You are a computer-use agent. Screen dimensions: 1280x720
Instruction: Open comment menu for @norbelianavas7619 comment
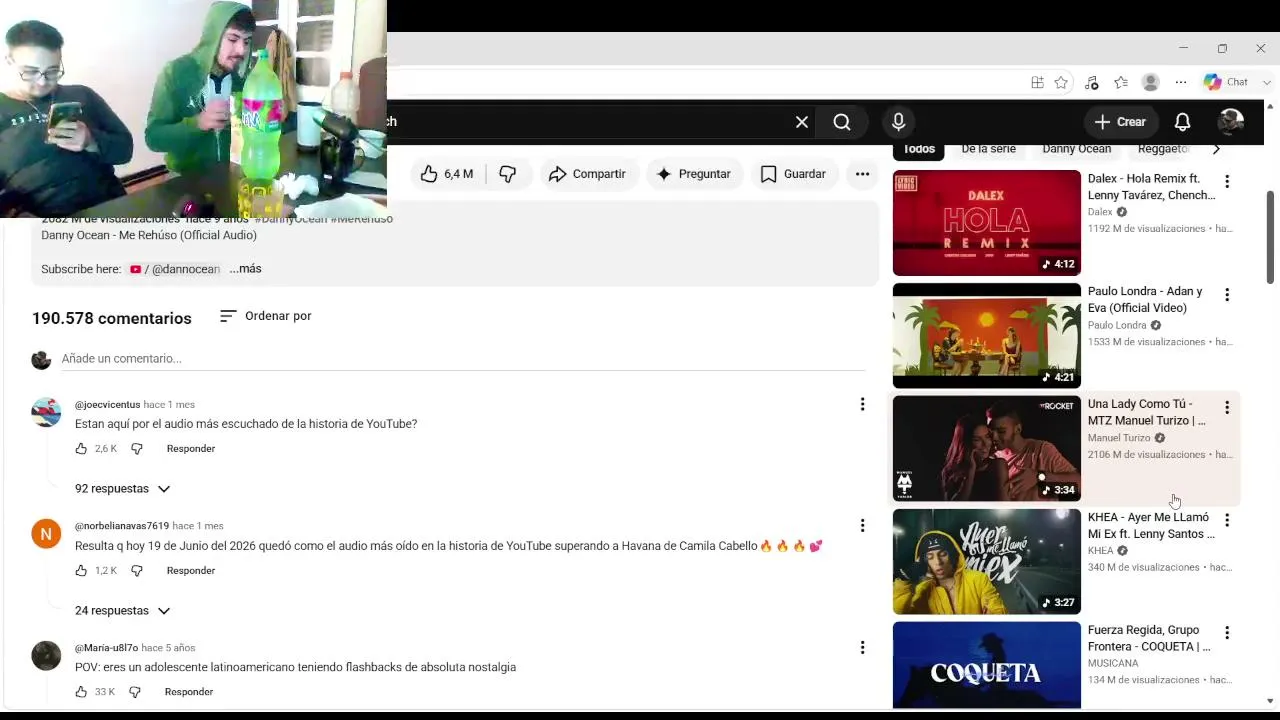coord(862,525)
